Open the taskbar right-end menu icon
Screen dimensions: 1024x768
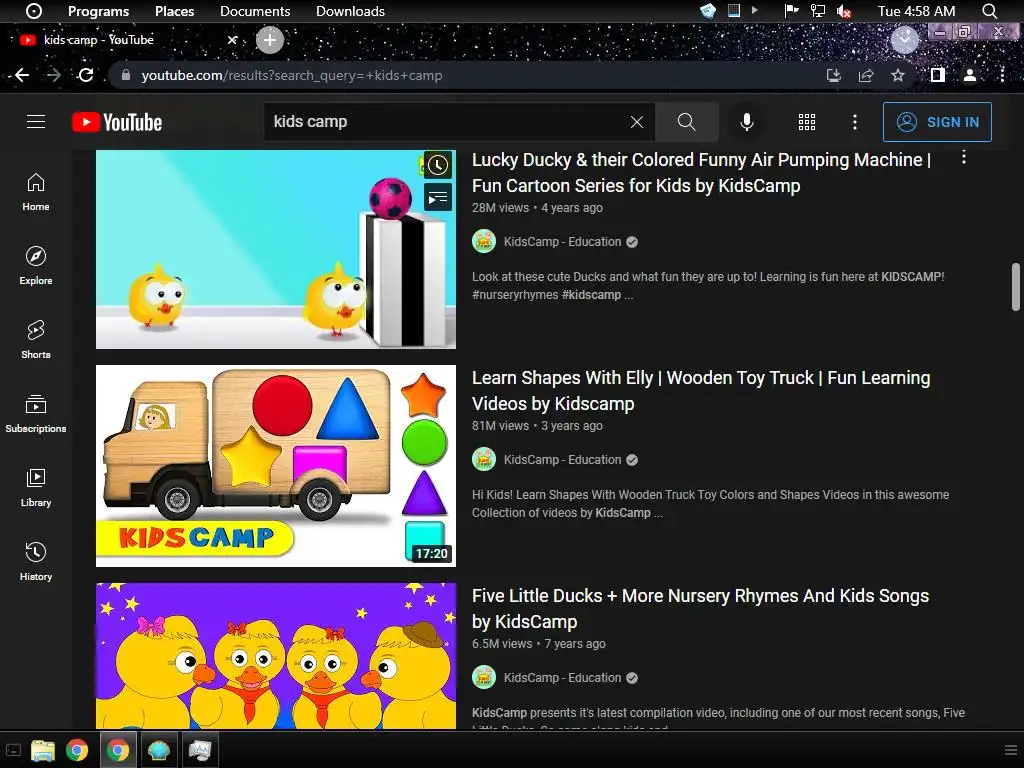pyautogui.click(x=1010, y=750)
